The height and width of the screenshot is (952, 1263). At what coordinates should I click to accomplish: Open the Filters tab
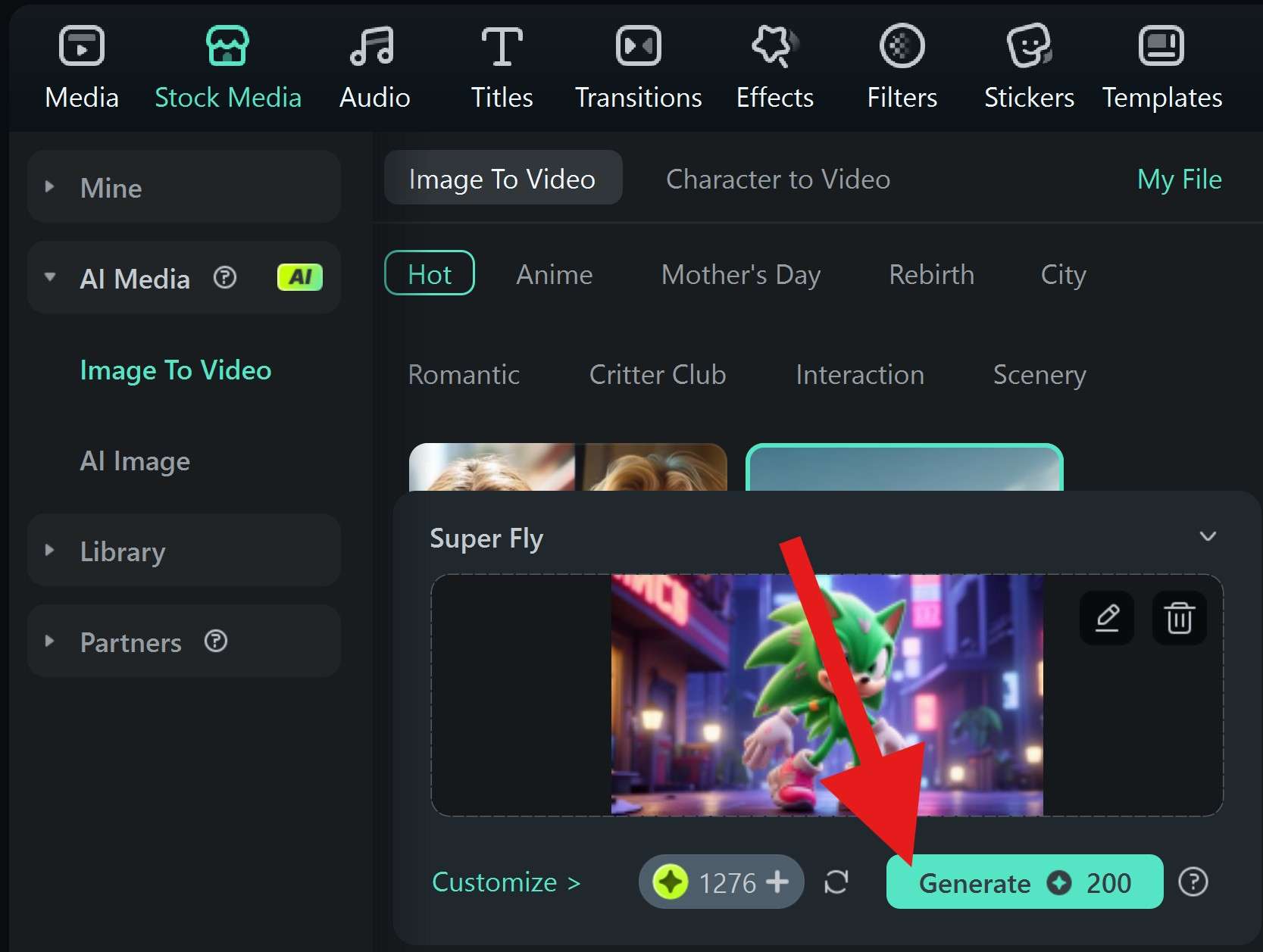902,67
